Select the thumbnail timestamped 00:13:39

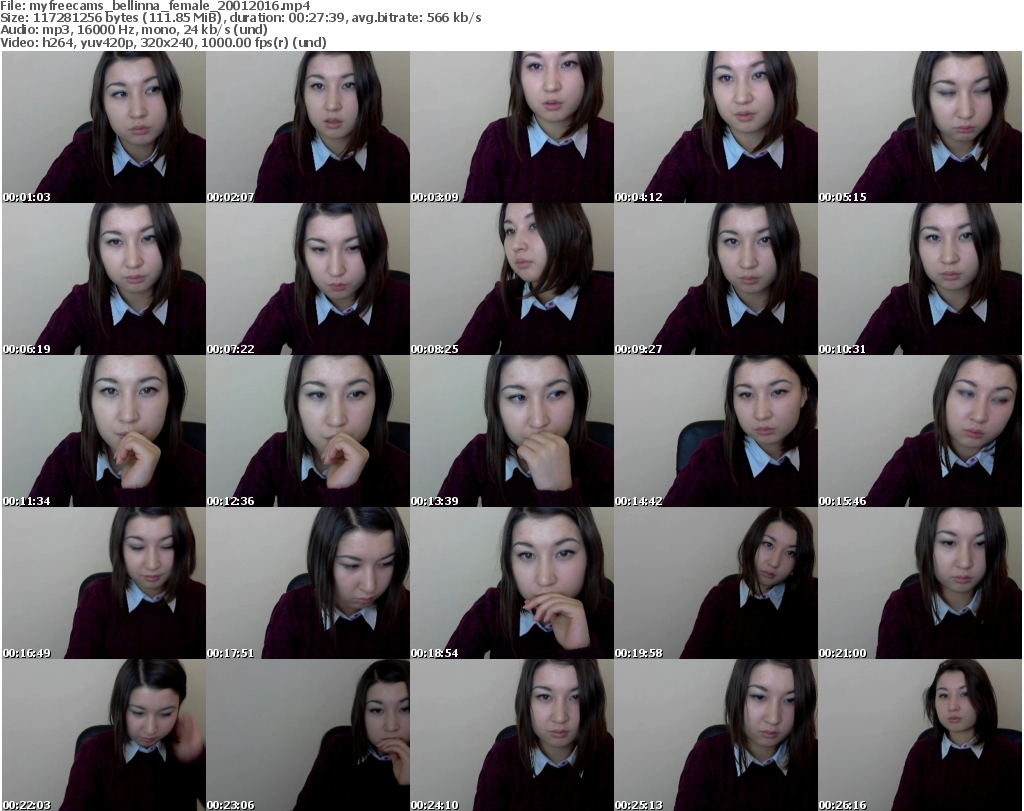pos(512,431)
